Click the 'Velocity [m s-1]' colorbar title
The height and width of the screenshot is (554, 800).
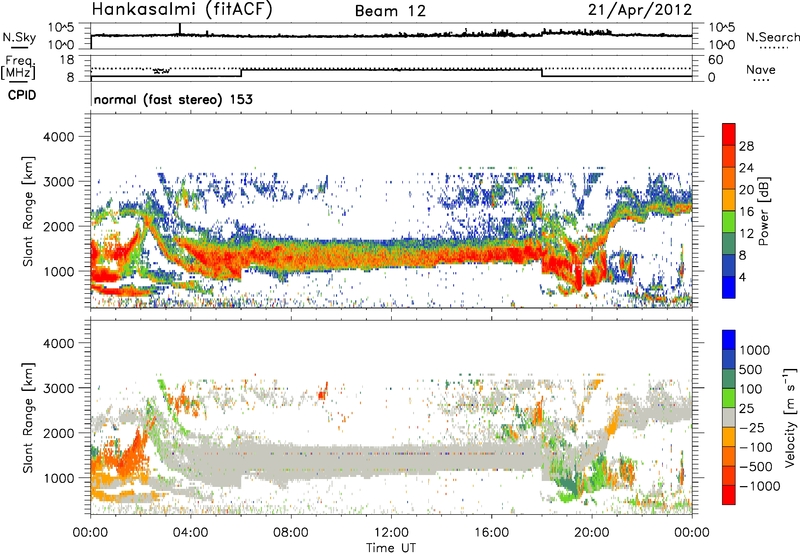pos(790,417)
